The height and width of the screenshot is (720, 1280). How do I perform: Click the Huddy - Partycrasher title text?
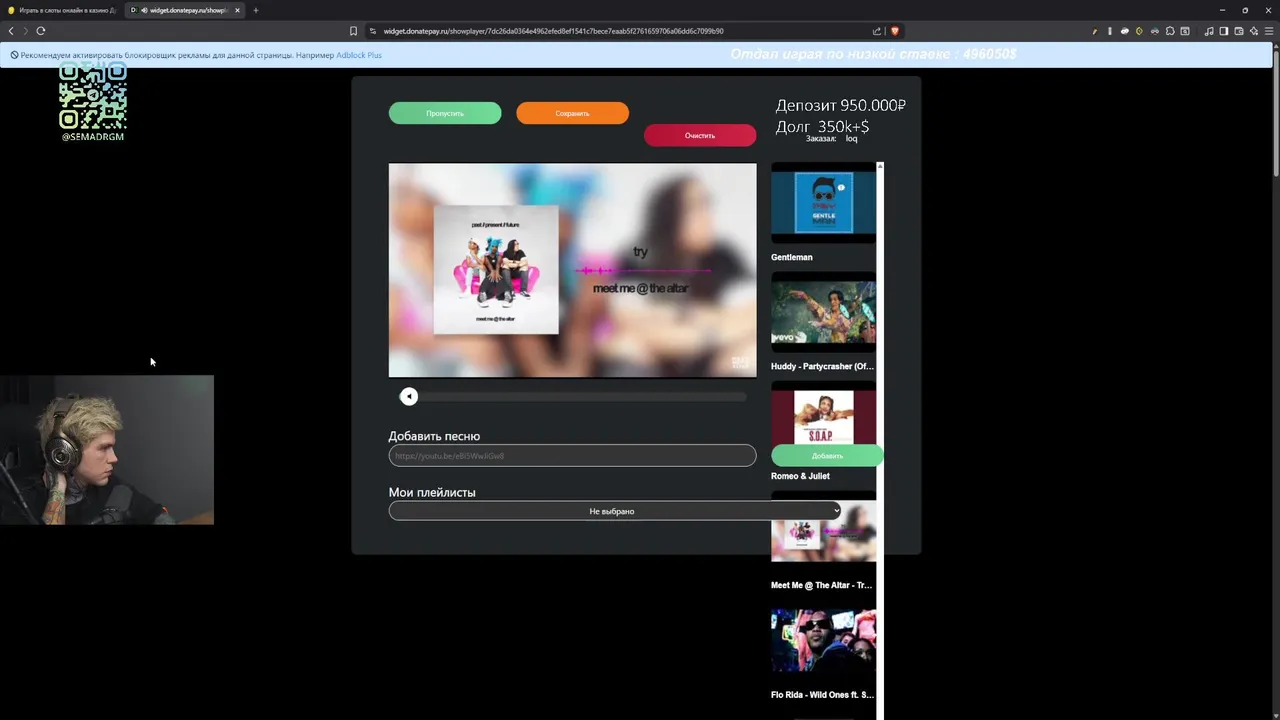pos(822,366)
